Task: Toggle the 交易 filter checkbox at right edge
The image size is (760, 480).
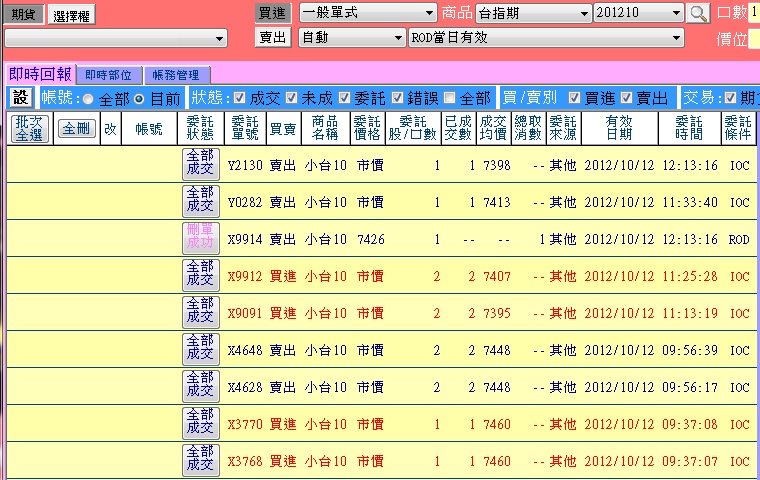Action: (x=730, y=98)
